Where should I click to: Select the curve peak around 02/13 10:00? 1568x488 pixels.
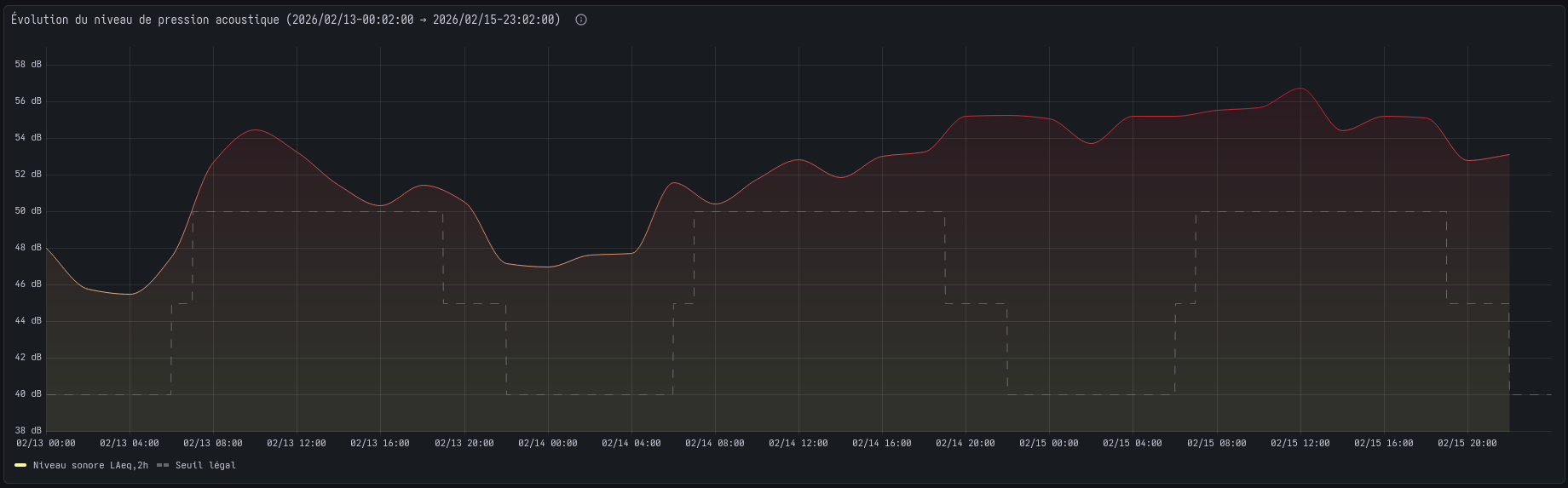(x=255, y=130)
